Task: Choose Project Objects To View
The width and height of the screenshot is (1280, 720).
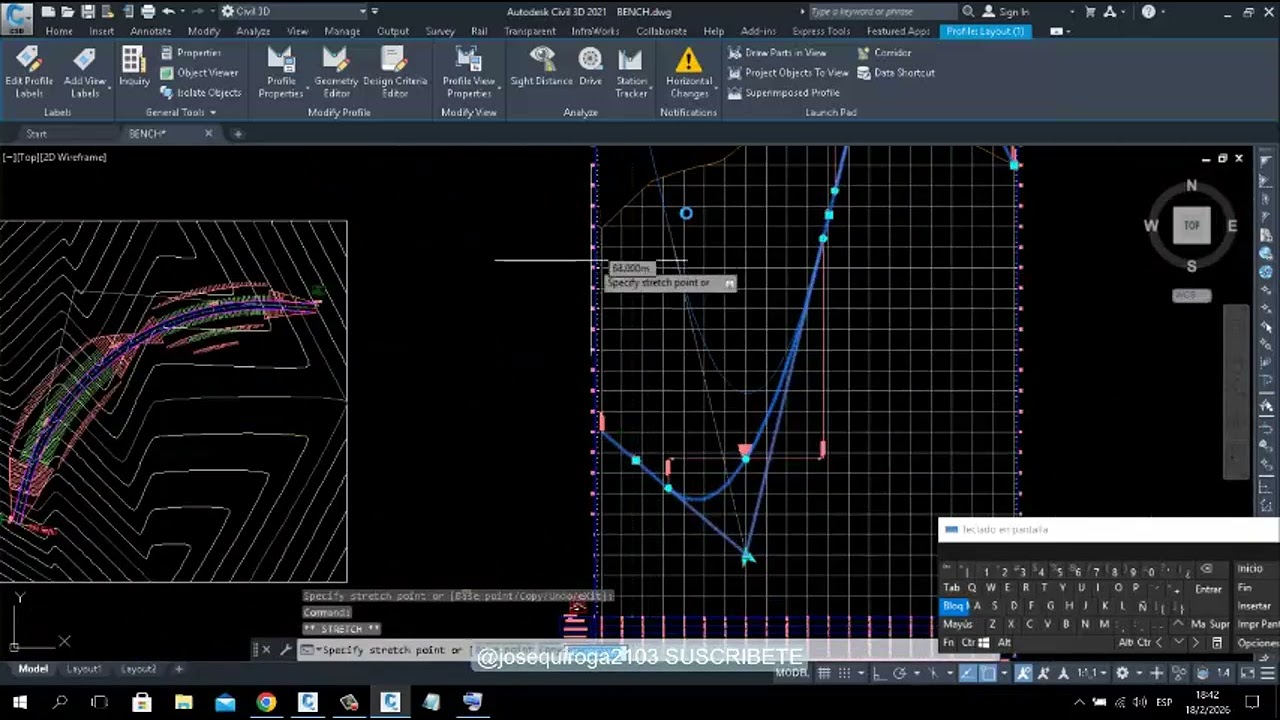Action: 788,73
